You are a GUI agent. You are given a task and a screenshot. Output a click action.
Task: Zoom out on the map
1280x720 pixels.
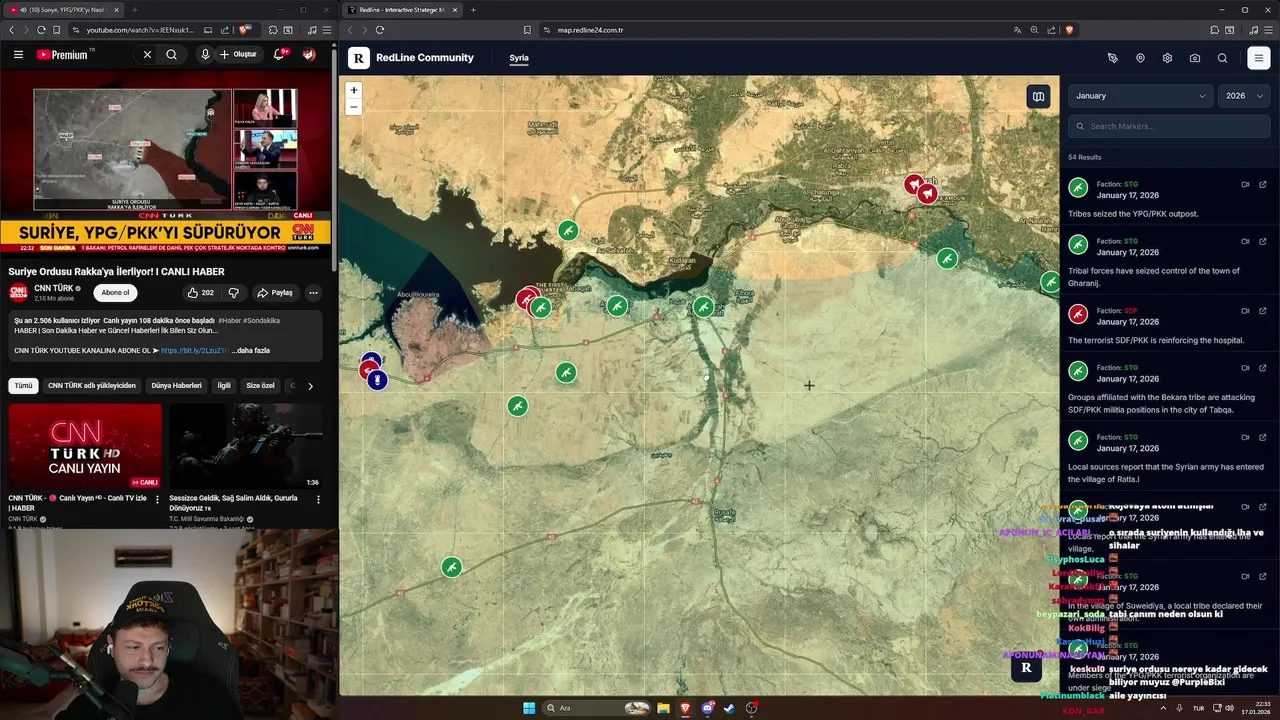pyautogui.click(x=353, y=106)
